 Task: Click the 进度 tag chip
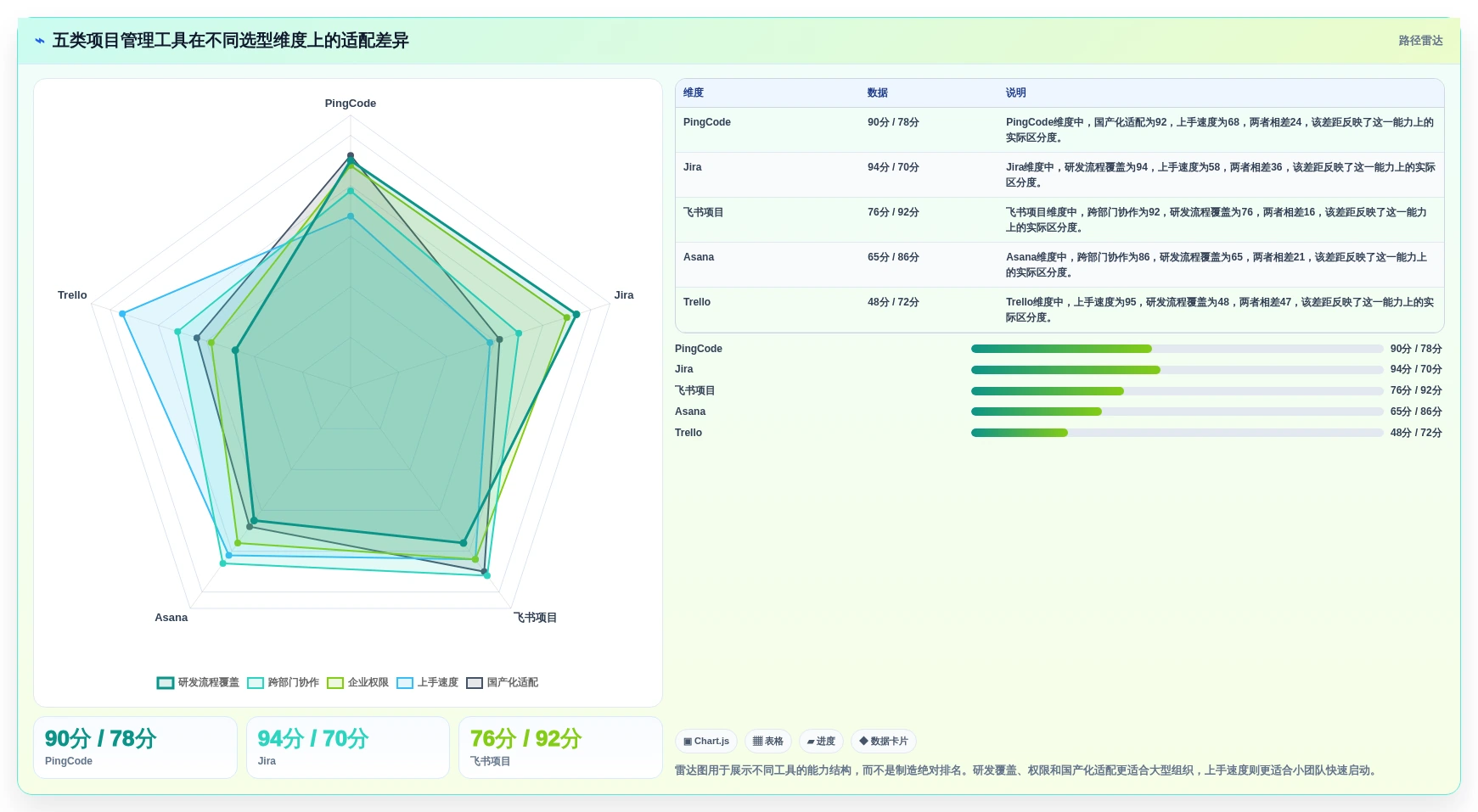point(821,741)
